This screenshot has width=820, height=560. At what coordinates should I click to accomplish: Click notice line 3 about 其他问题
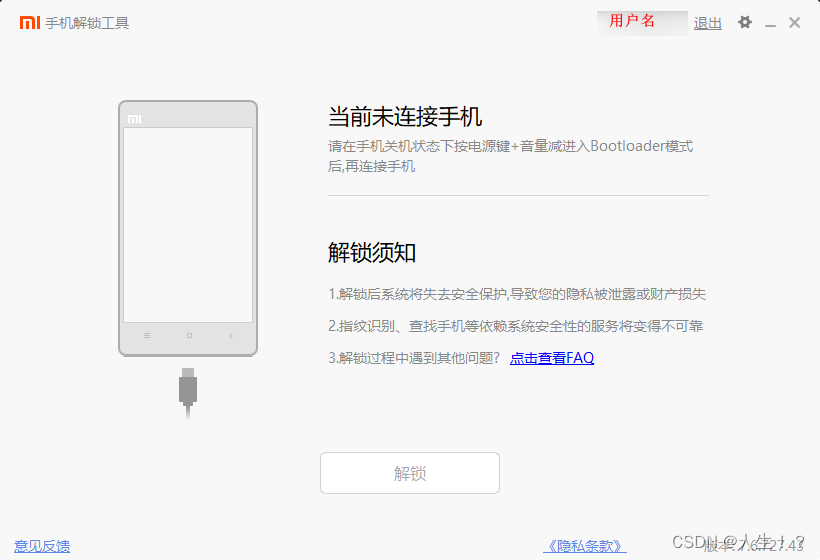[x=414, y=358]
